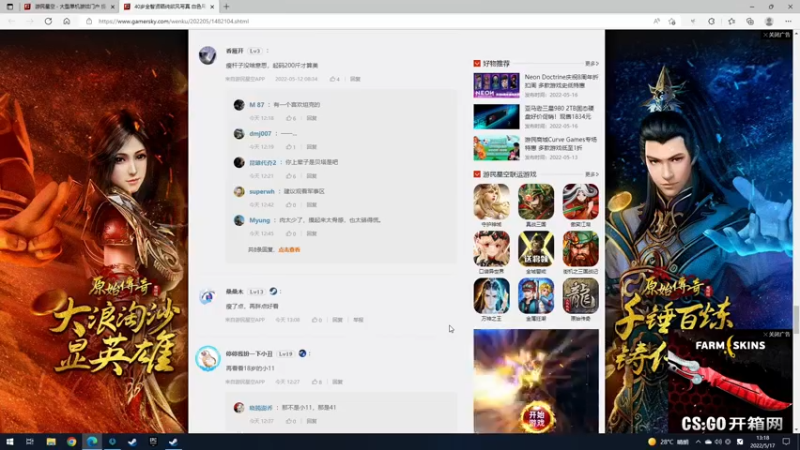This screenshot has width=800, height=450.
Task: Like the Lv13 user's comment
Action: pos(317,320)
